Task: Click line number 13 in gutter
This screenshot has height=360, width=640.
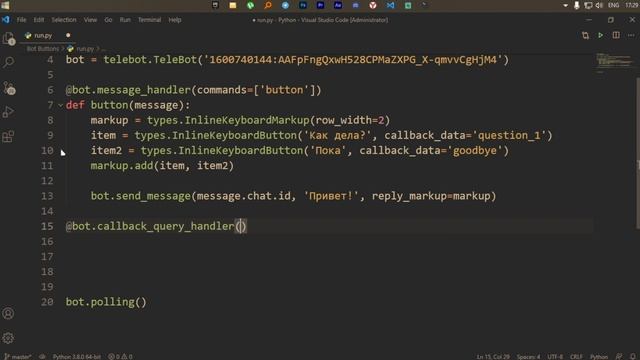Action: coord(47,196)
